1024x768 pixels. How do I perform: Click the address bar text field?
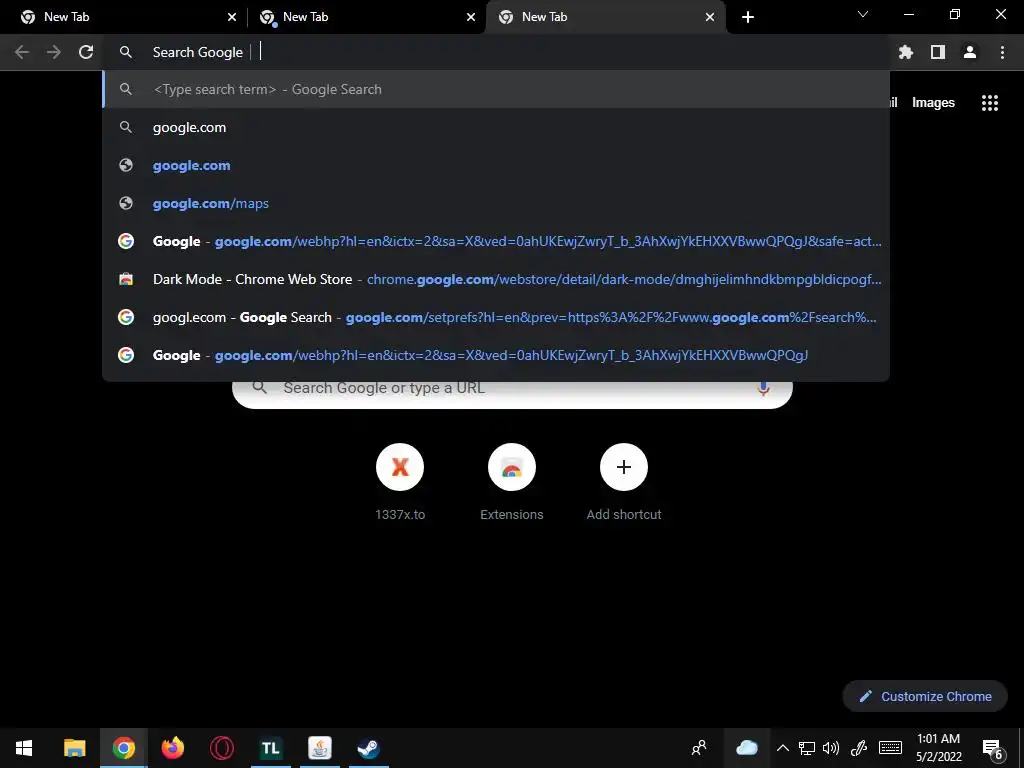pos(496,52)
